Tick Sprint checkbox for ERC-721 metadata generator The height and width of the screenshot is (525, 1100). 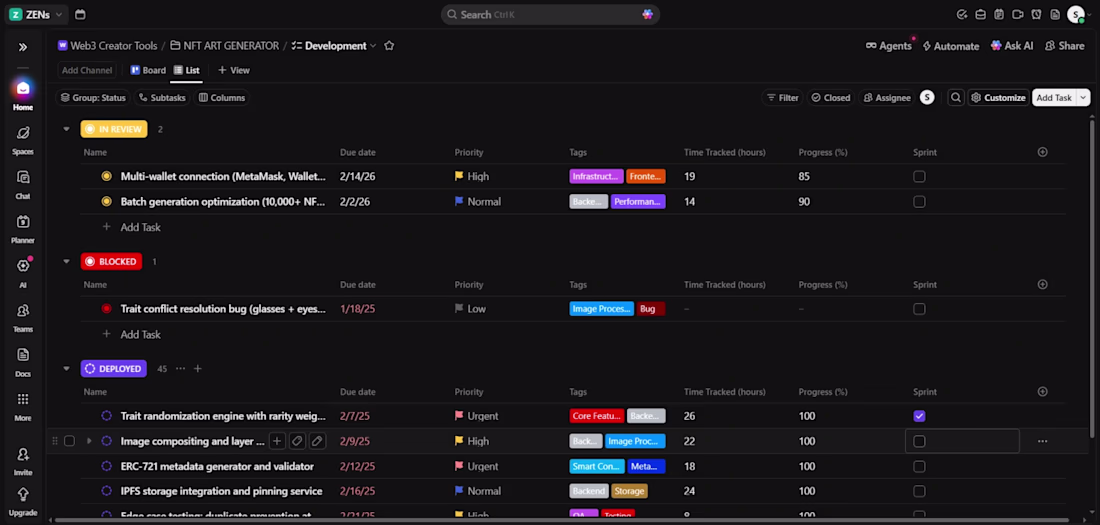tap(919, 467)
